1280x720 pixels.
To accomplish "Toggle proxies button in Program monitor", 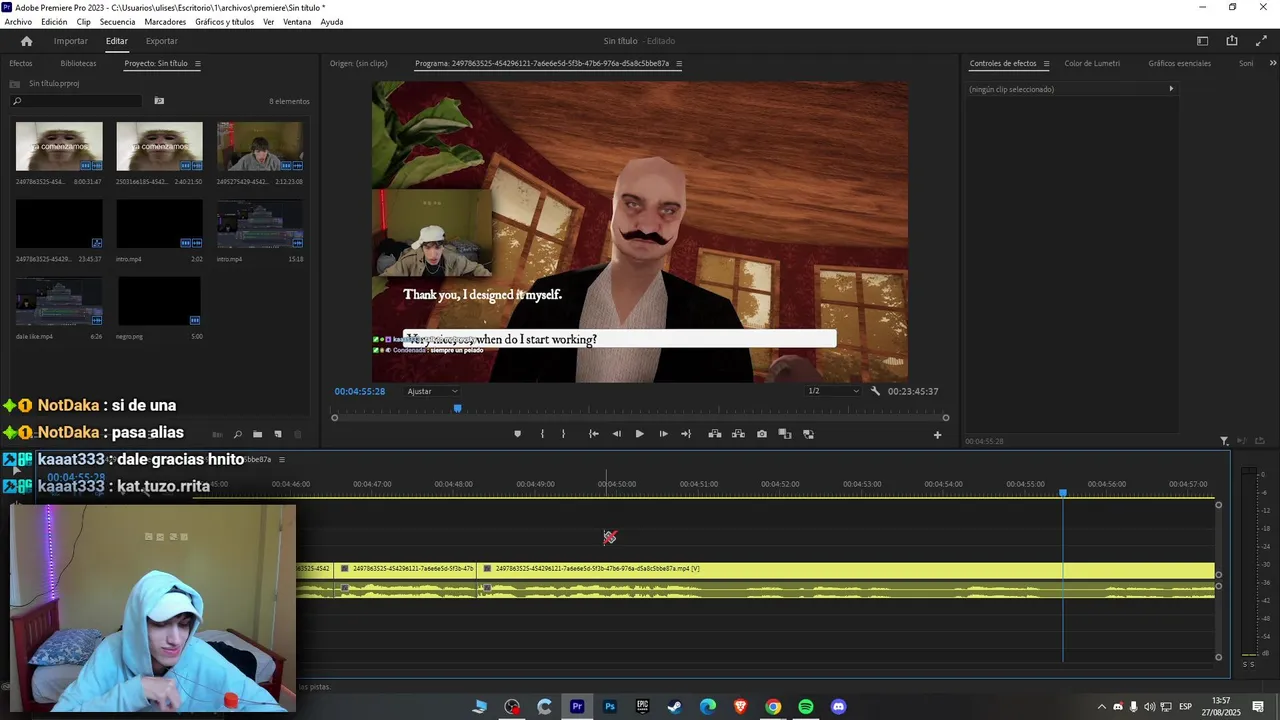I will pos(808,434).
